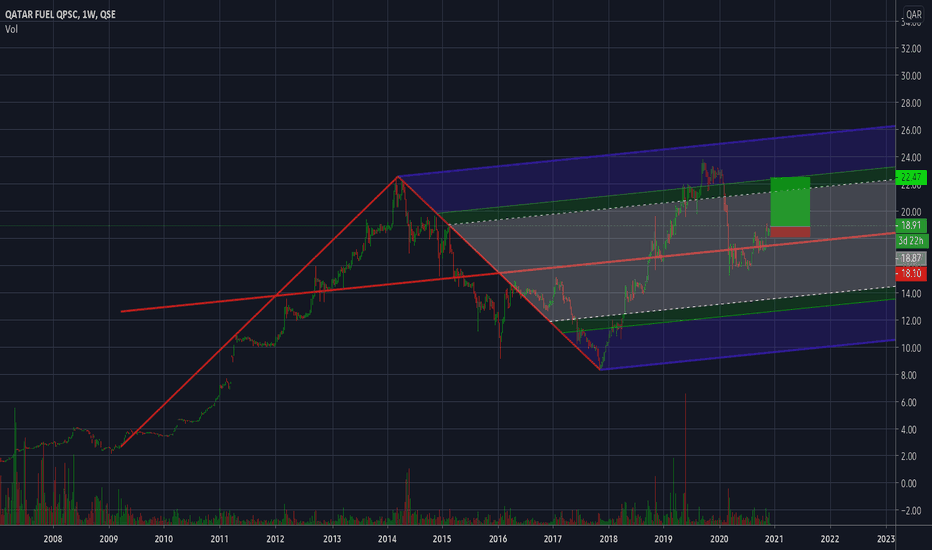Click the 2022 time axis label
932x550 pixels.
click(830, 539)
